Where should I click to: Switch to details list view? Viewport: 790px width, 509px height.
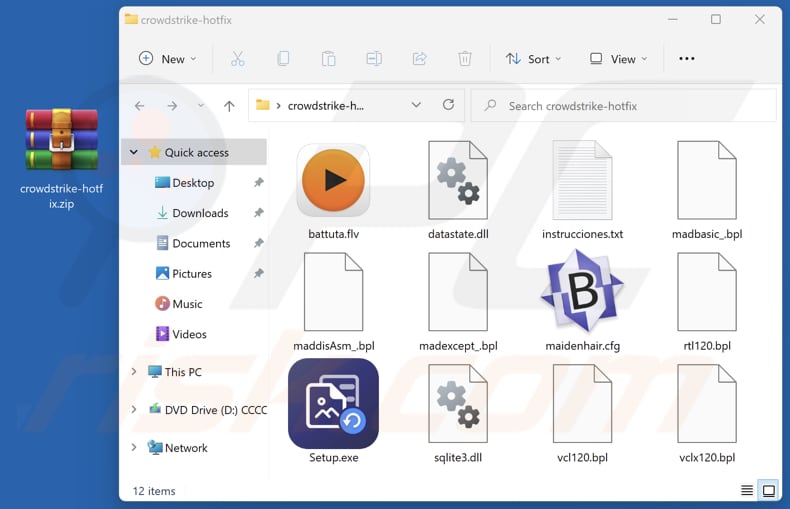pos(747,490)
